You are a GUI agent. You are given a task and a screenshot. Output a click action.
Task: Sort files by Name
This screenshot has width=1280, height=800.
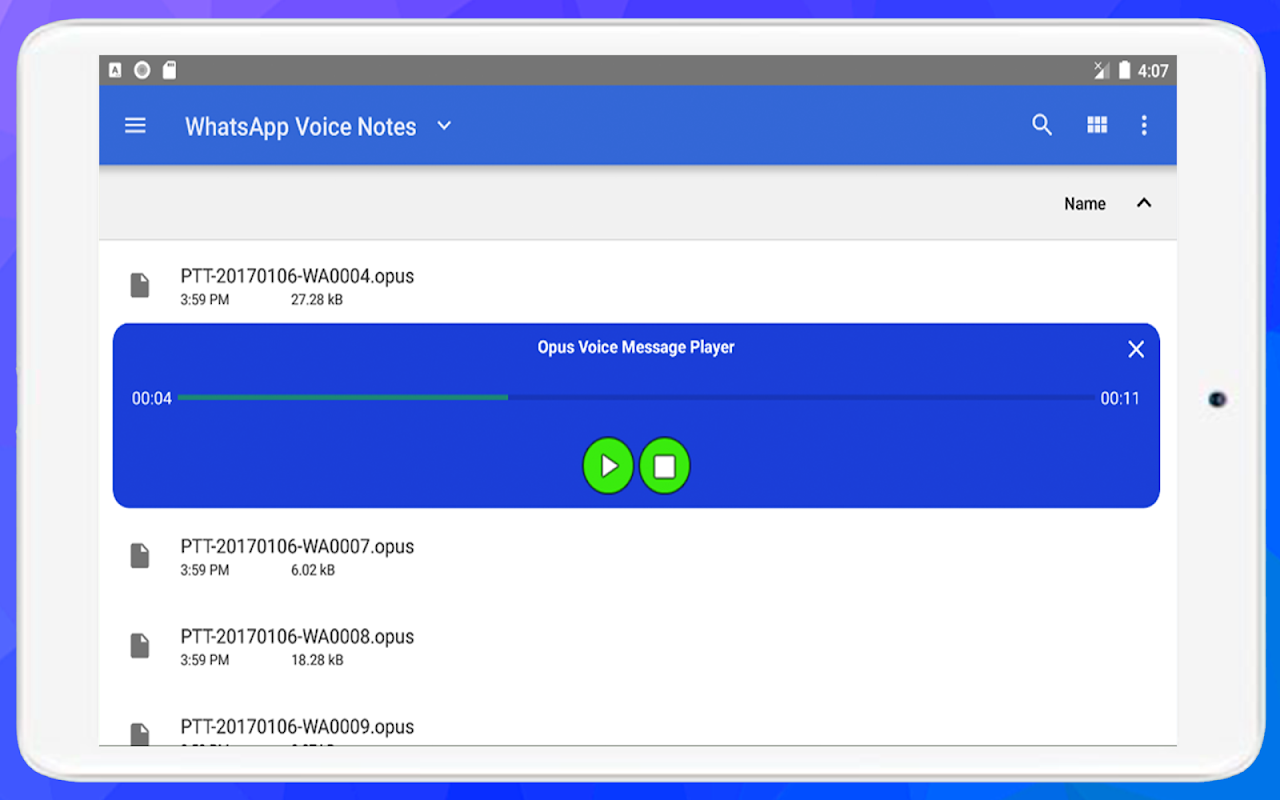[x=1085, y=203]
